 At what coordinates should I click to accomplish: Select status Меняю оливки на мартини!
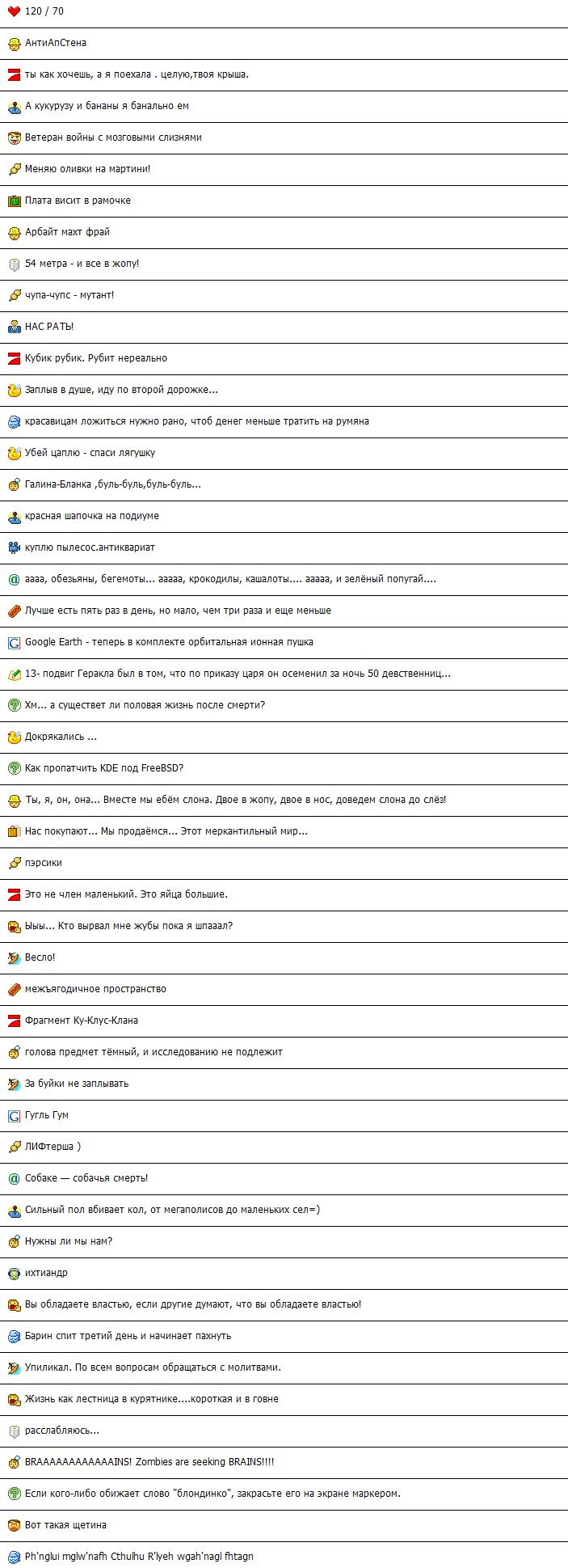click(284, 169)
